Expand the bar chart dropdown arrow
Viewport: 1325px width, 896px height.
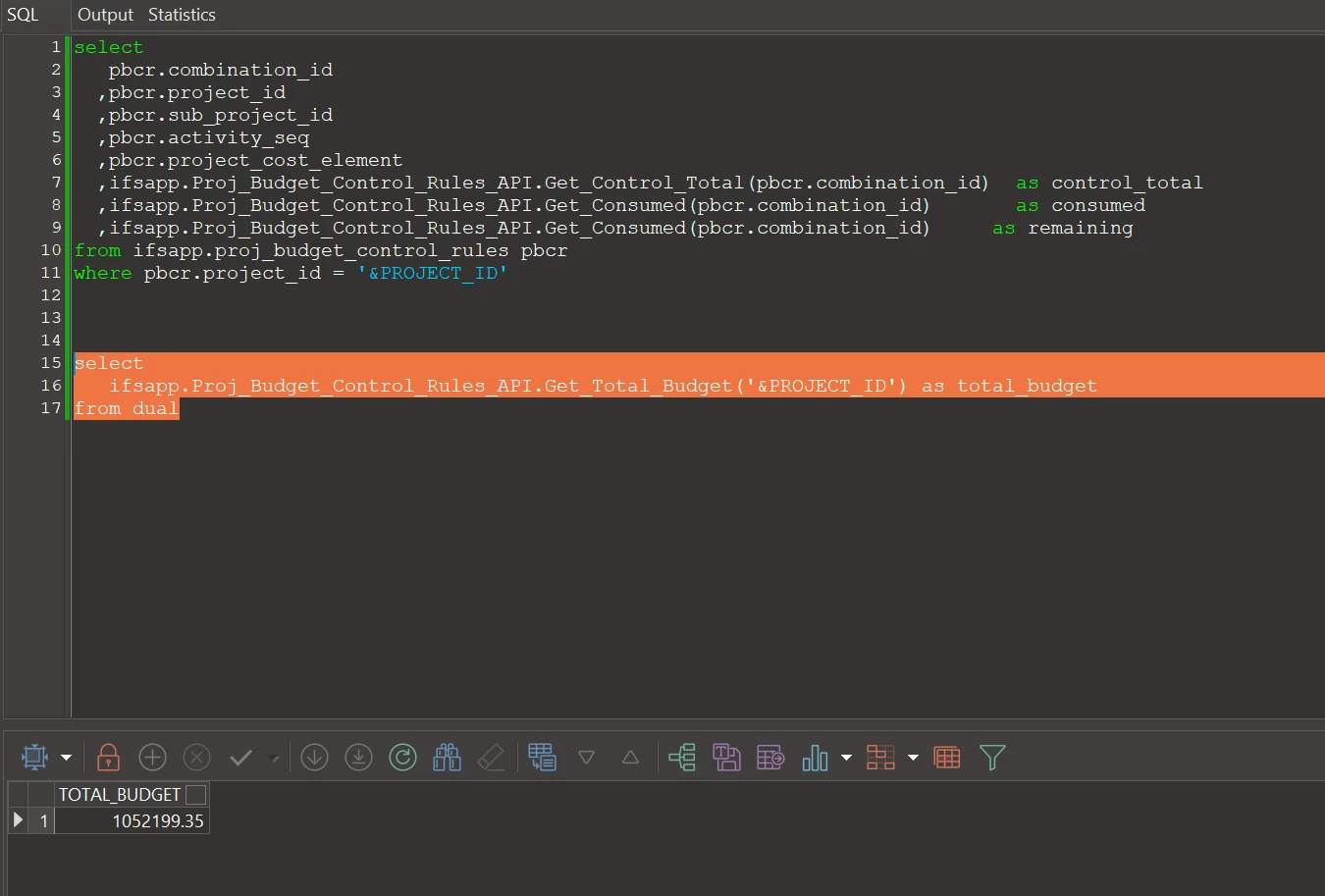(x=846, y=758)
